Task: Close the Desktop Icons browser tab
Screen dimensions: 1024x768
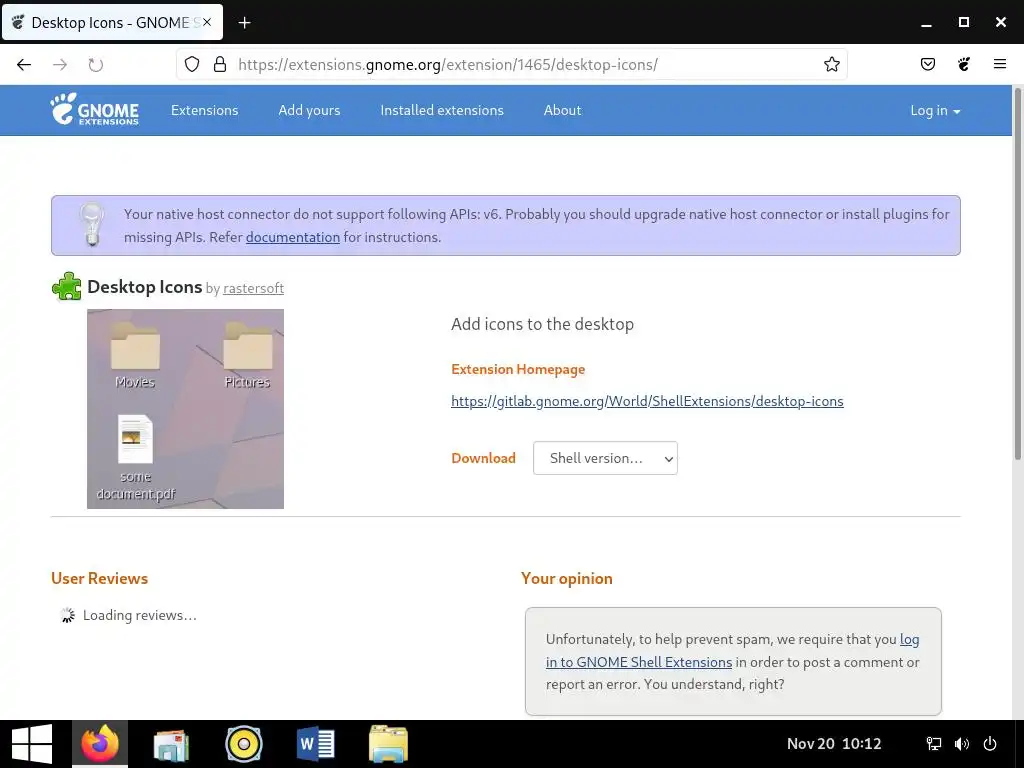Action: [x=207, y=22]
